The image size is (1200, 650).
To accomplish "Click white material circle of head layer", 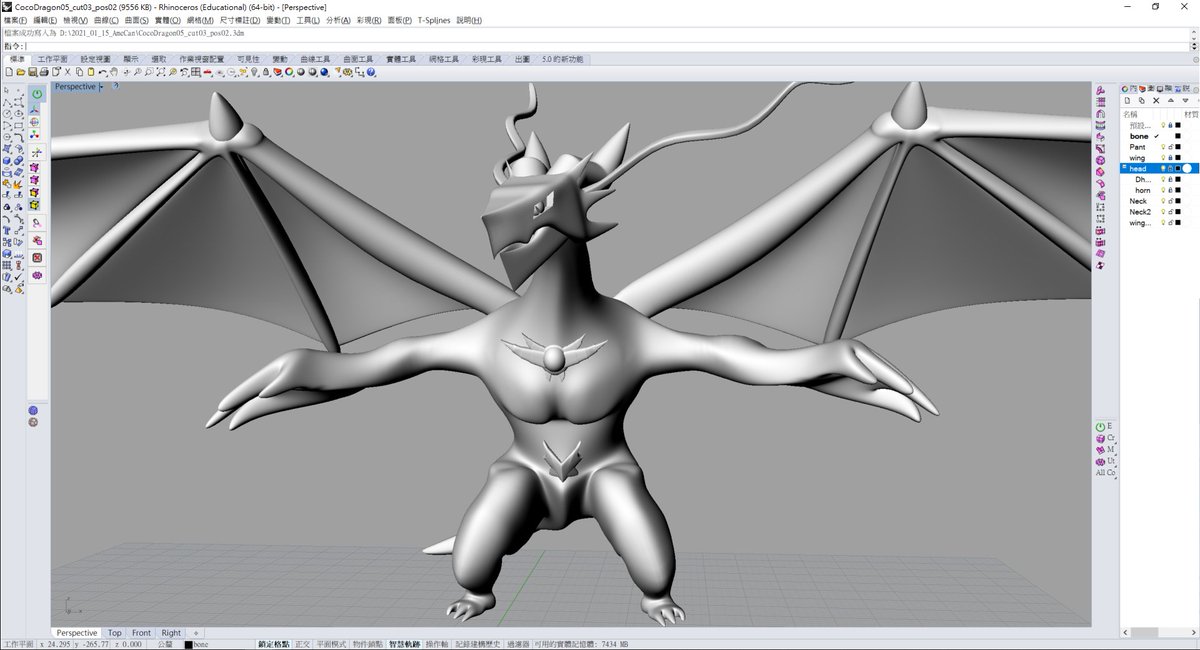I will (x=1187, y=168).
